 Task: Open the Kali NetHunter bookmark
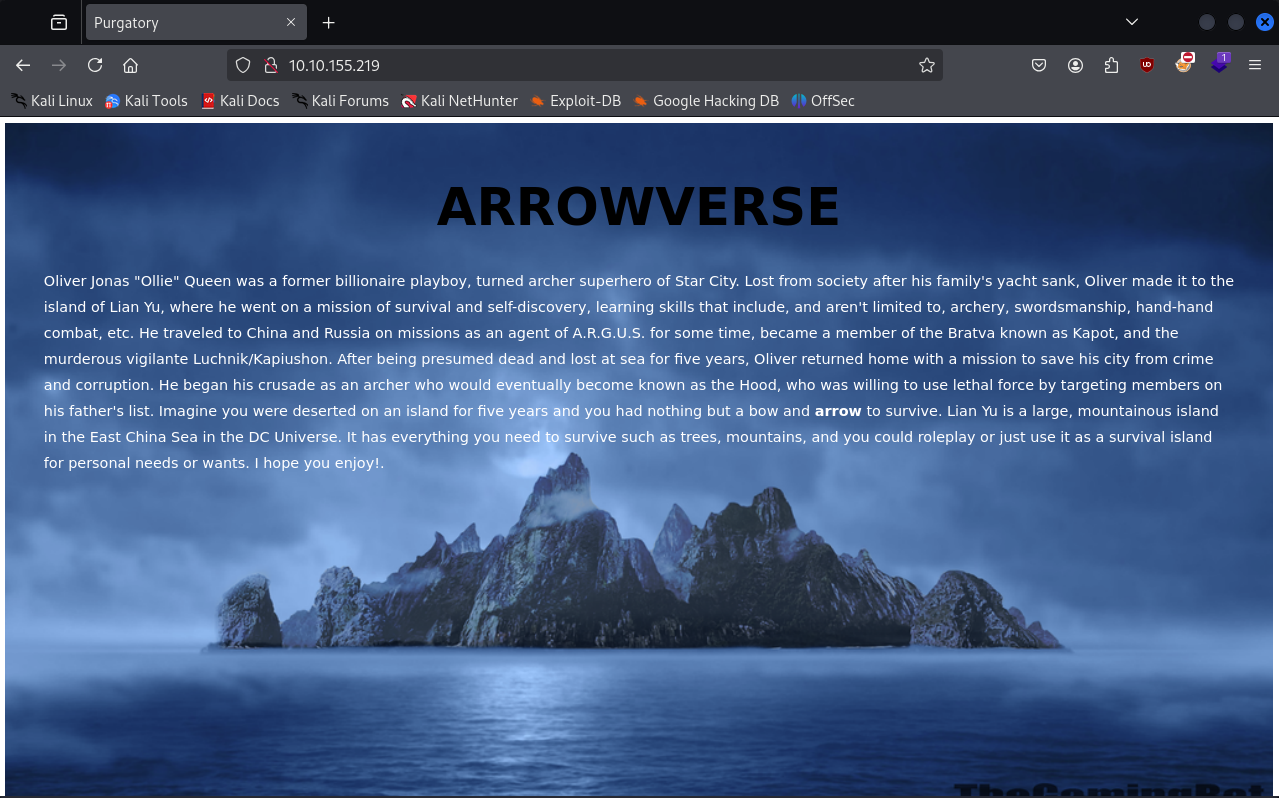pos(460,100)
